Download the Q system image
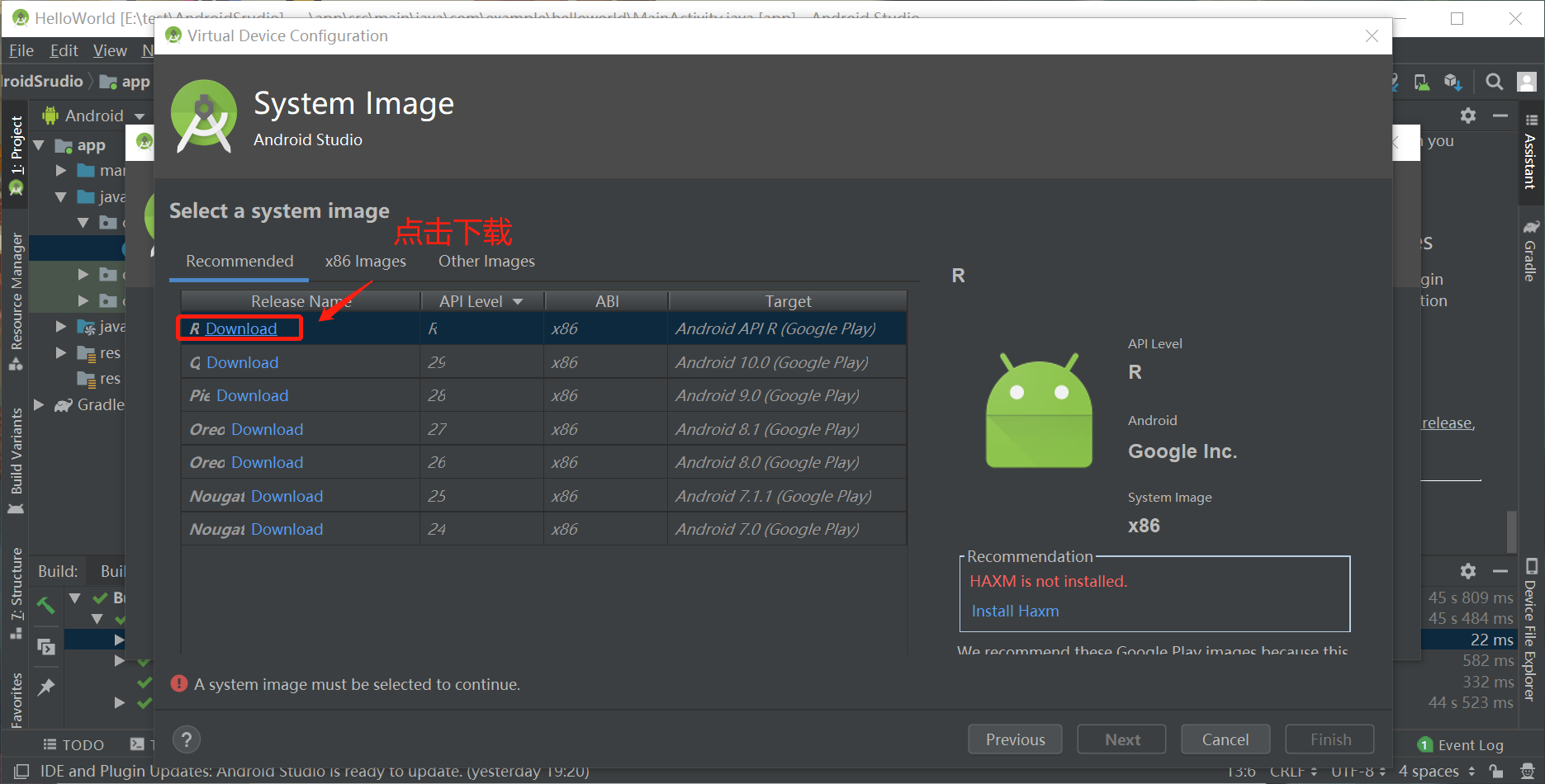 pos(242,362)
